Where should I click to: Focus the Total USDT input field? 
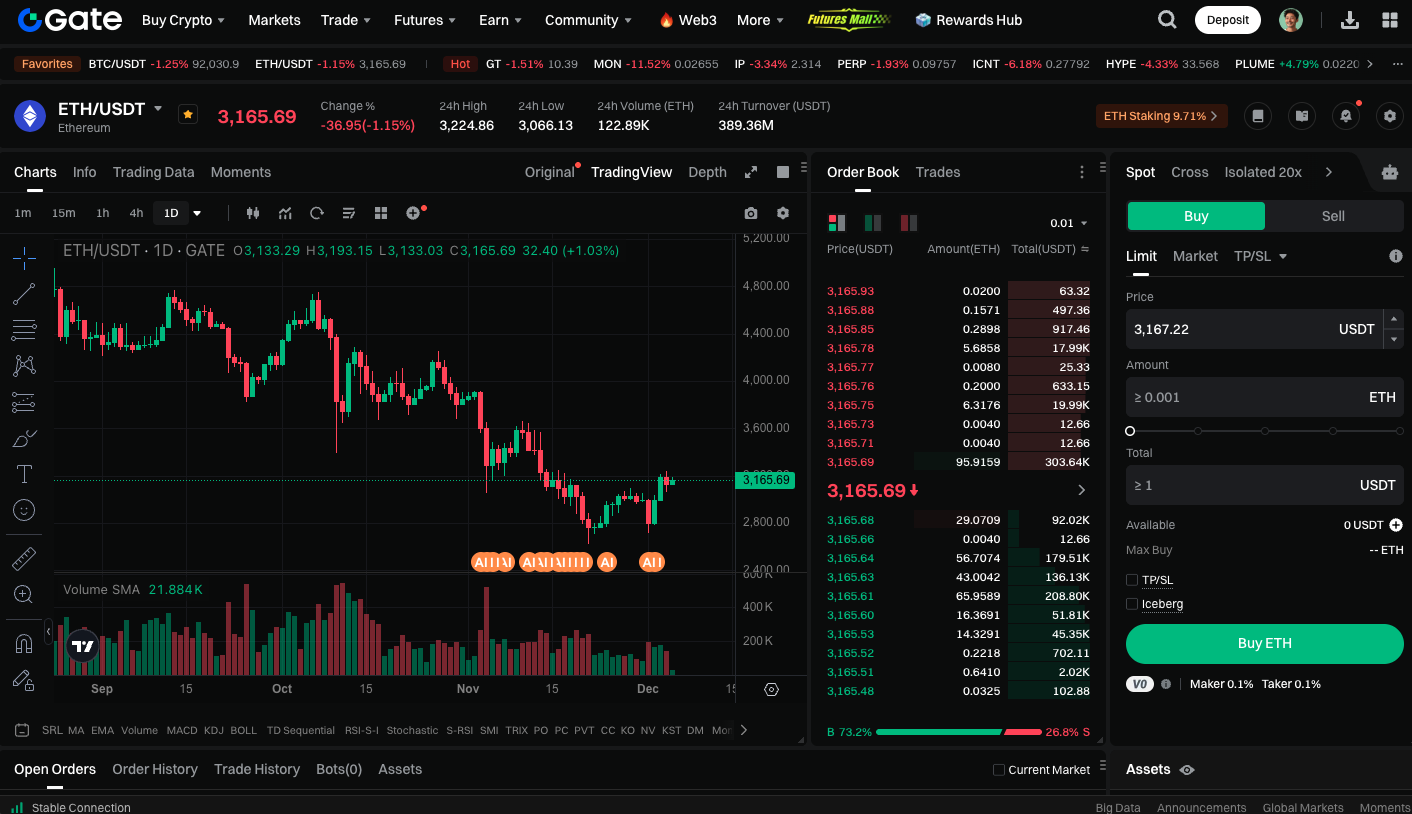pyautogui.click(x=1265, y=485)
